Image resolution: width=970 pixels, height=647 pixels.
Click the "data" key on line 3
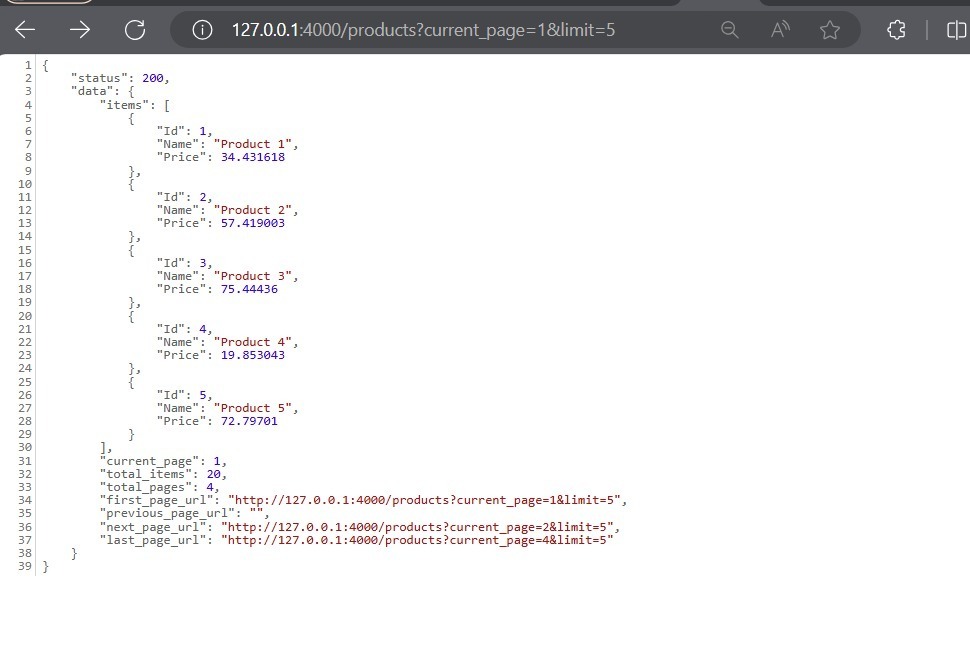pyautogui.click(x=92, y=91)
